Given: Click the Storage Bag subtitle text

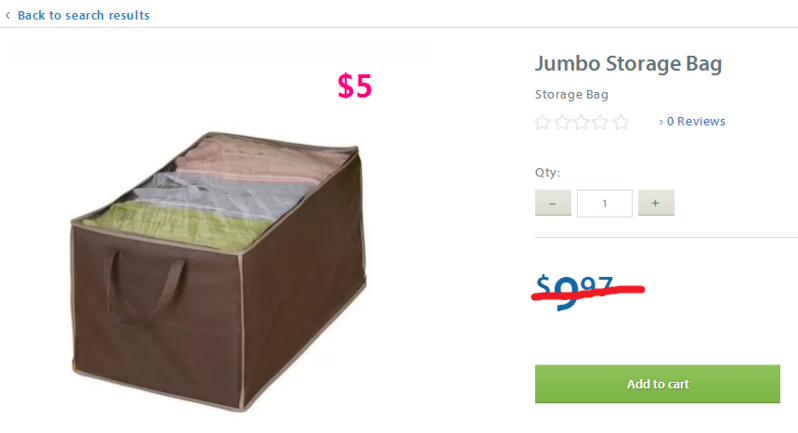Looking at the screenshot, I should 572,95.
